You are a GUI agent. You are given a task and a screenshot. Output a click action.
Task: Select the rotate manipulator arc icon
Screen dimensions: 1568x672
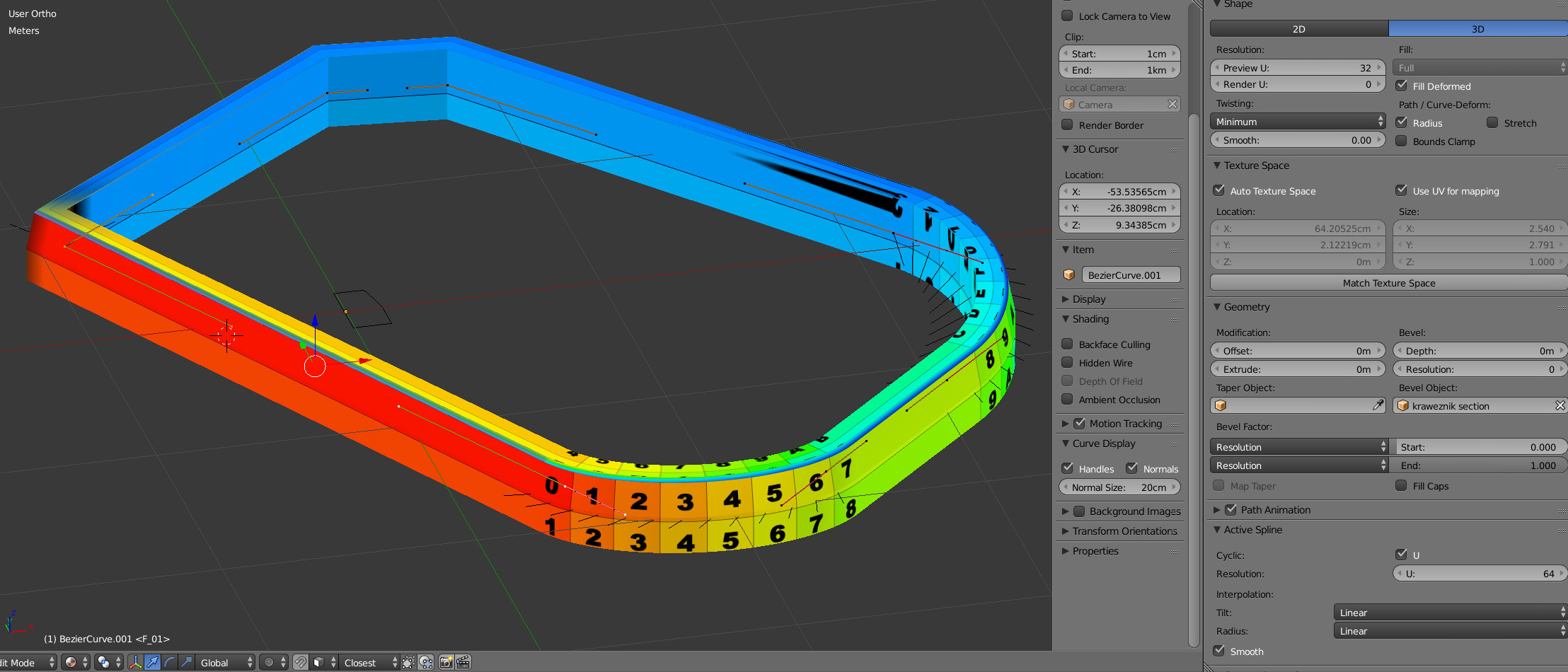point(169,662)
